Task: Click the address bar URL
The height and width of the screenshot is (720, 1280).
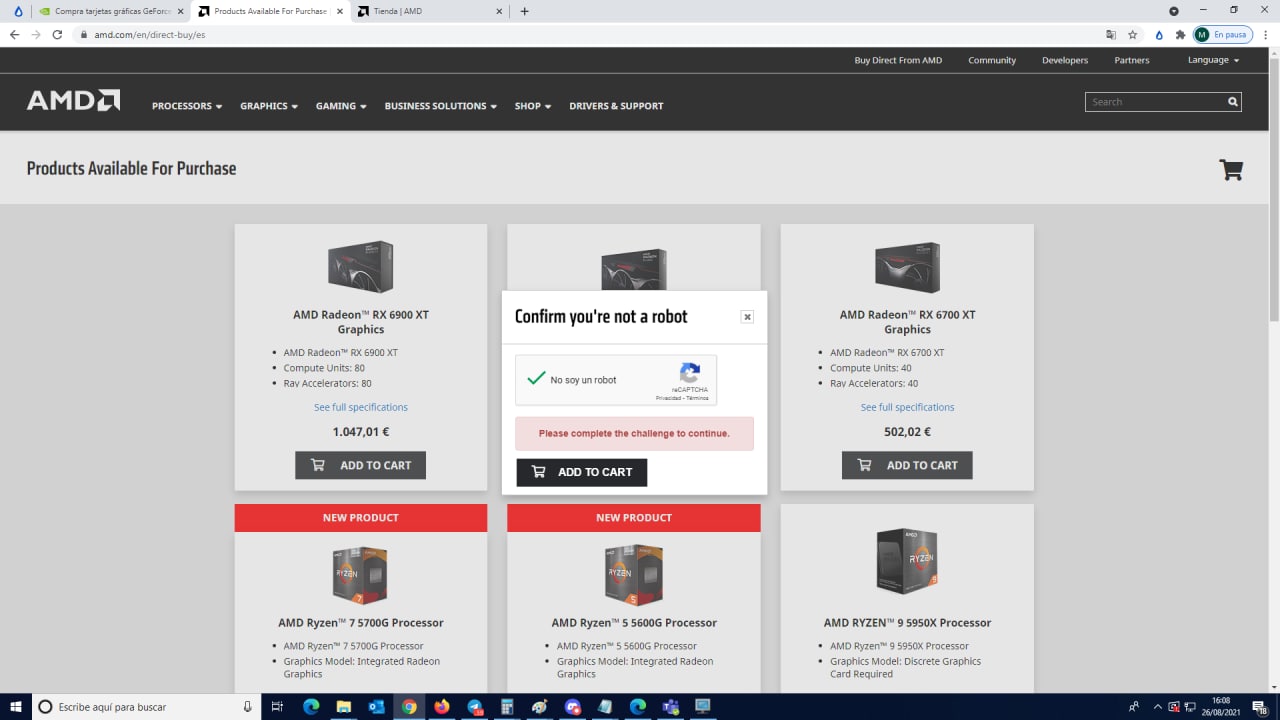Action: tap(150, 34)
